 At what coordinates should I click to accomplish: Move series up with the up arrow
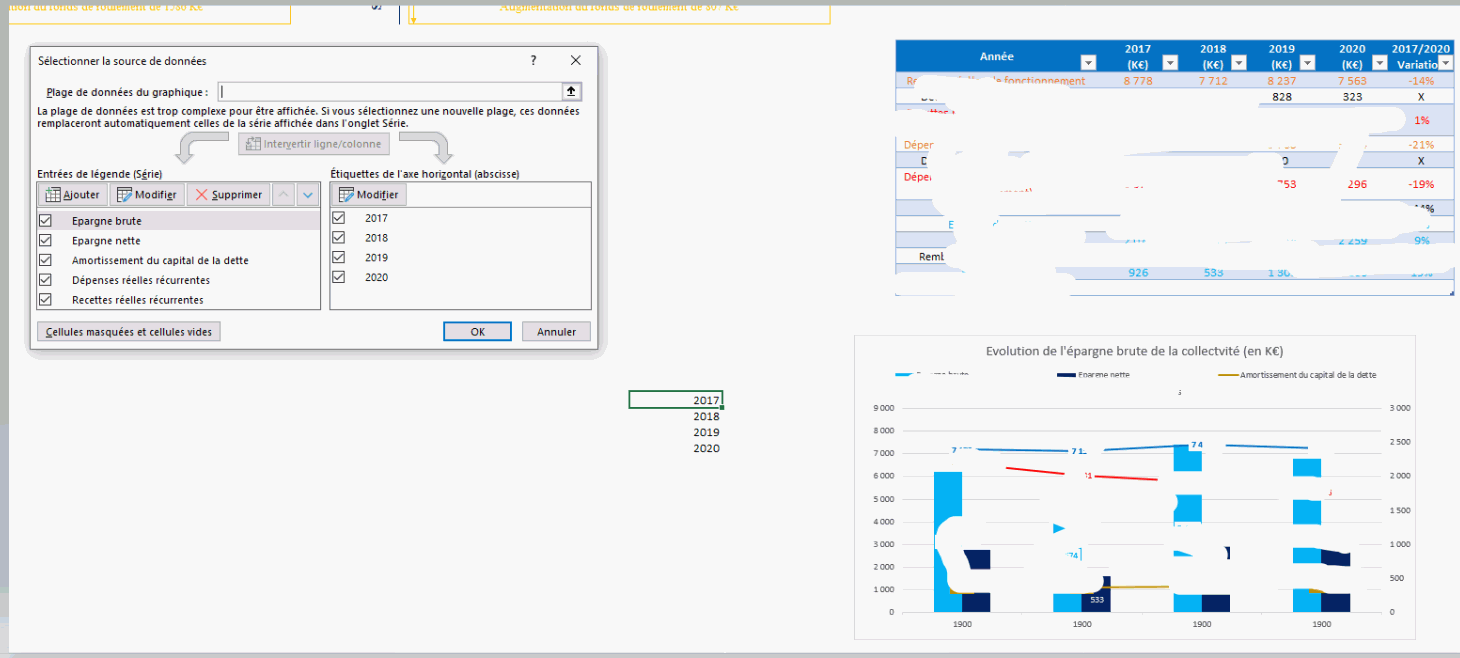coord(284,195)
